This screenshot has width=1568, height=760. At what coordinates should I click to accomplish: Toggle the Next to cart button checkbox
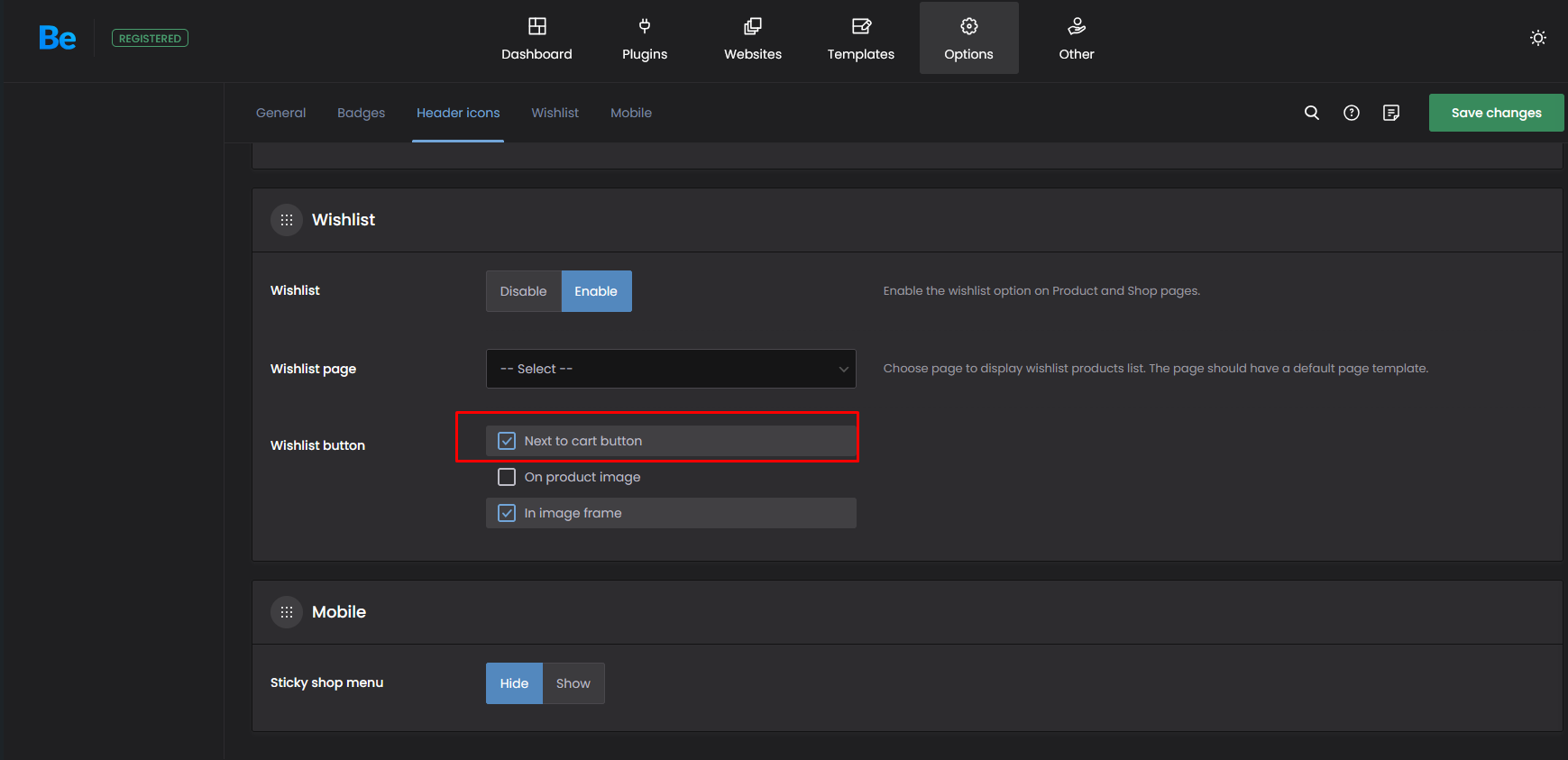507,441
